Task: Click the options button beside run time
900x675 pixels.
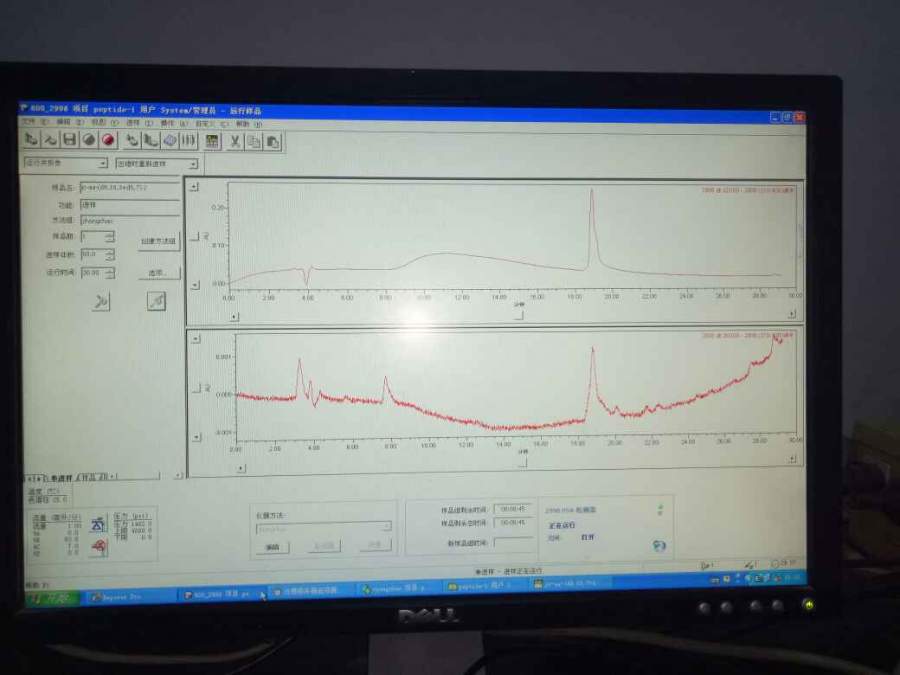Action: click(159, 273)
